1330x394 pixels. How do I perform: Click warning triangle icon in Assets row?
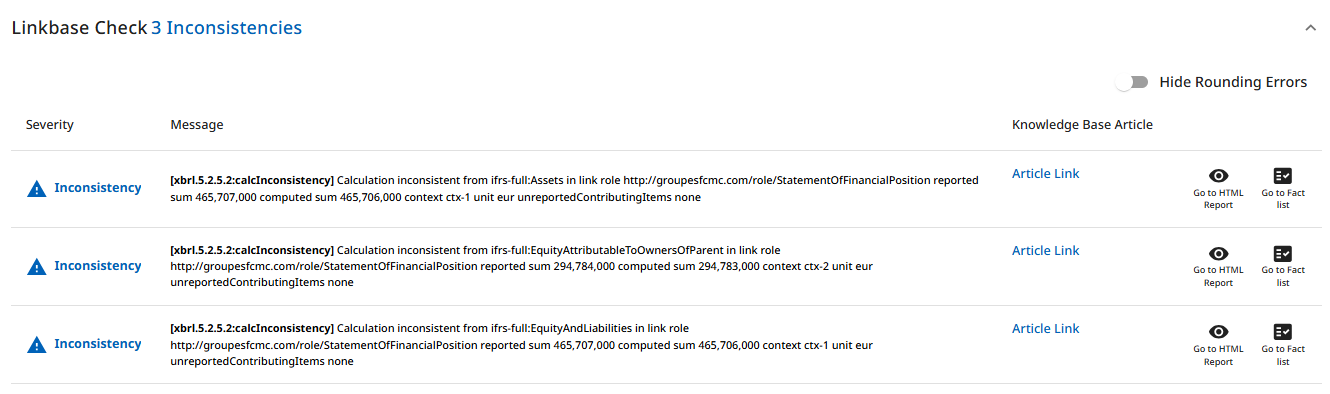click(x=36, y=188)
